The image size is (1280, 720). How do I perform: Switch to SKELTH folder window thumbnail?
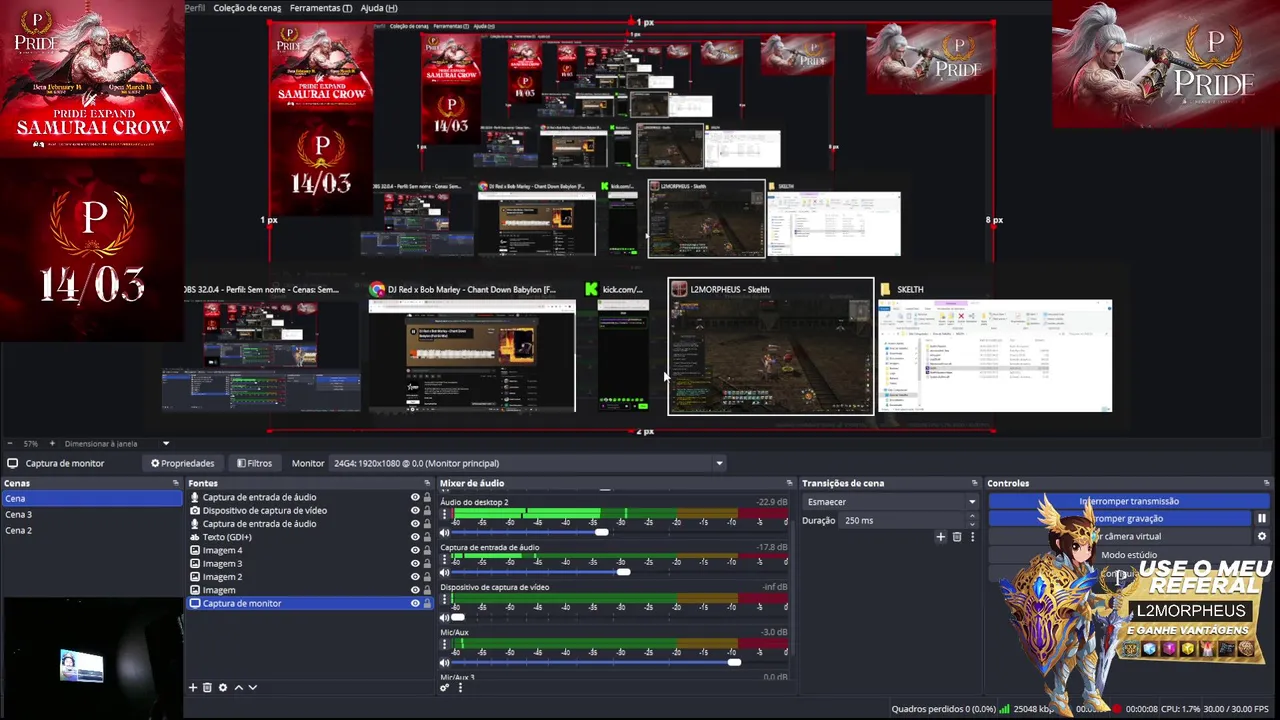[x=994, y=346]
